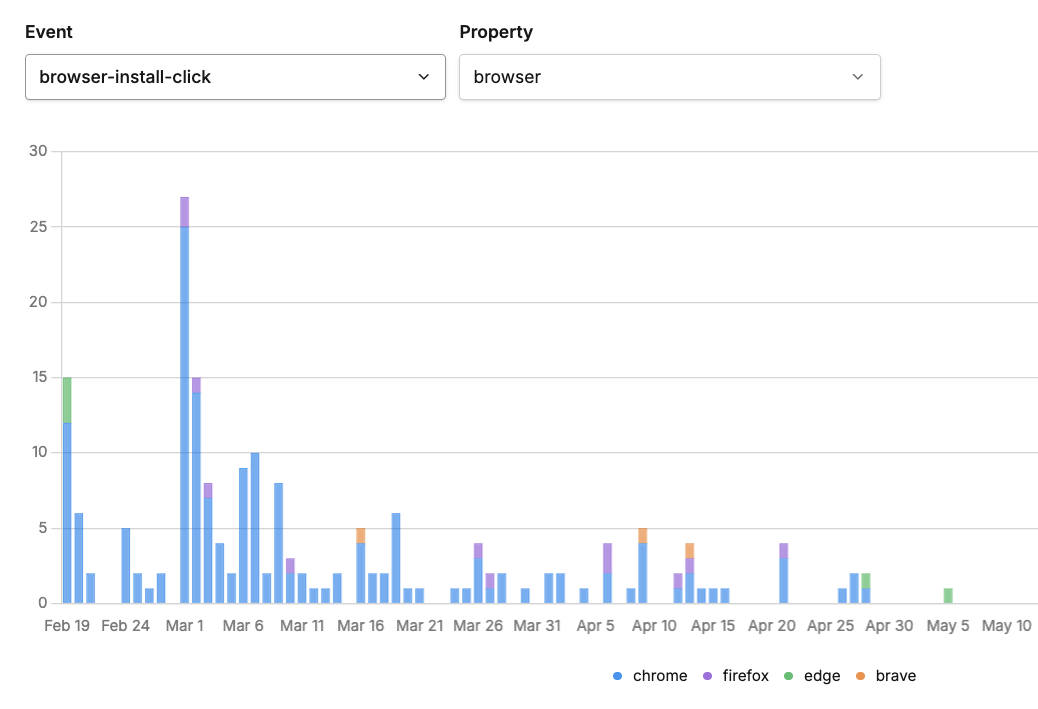Click the x-axis label Apr 25

(x=831, y=626)
